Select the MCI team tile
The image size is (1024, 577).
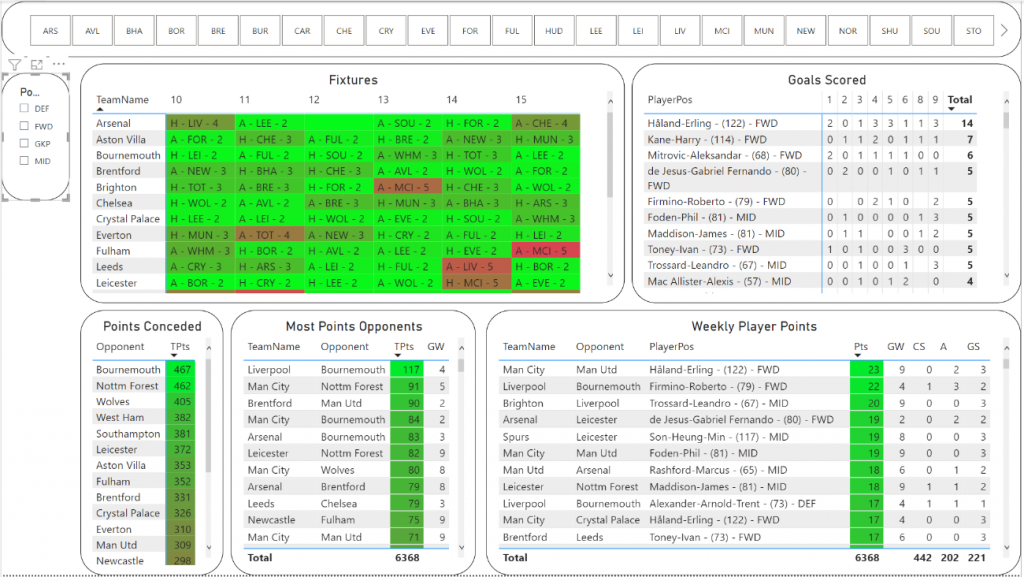(722, 31)
